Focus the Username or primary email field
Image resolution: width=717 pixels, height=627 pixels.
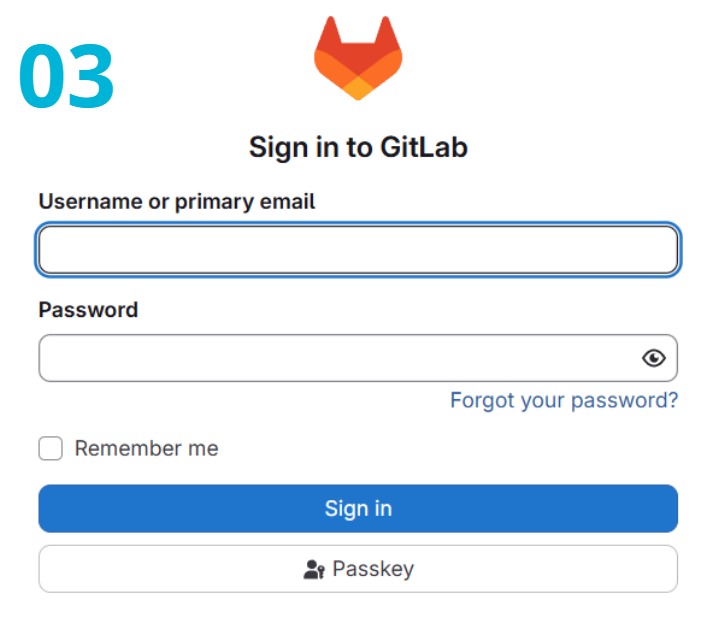click(358, 250)
